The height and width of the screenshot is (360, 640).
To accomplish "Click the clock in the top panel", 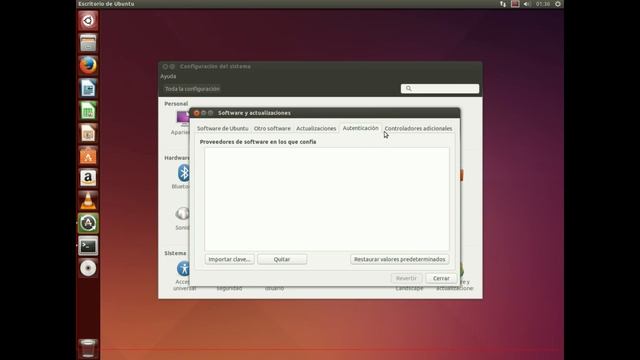I will click(x=543, y=4).
